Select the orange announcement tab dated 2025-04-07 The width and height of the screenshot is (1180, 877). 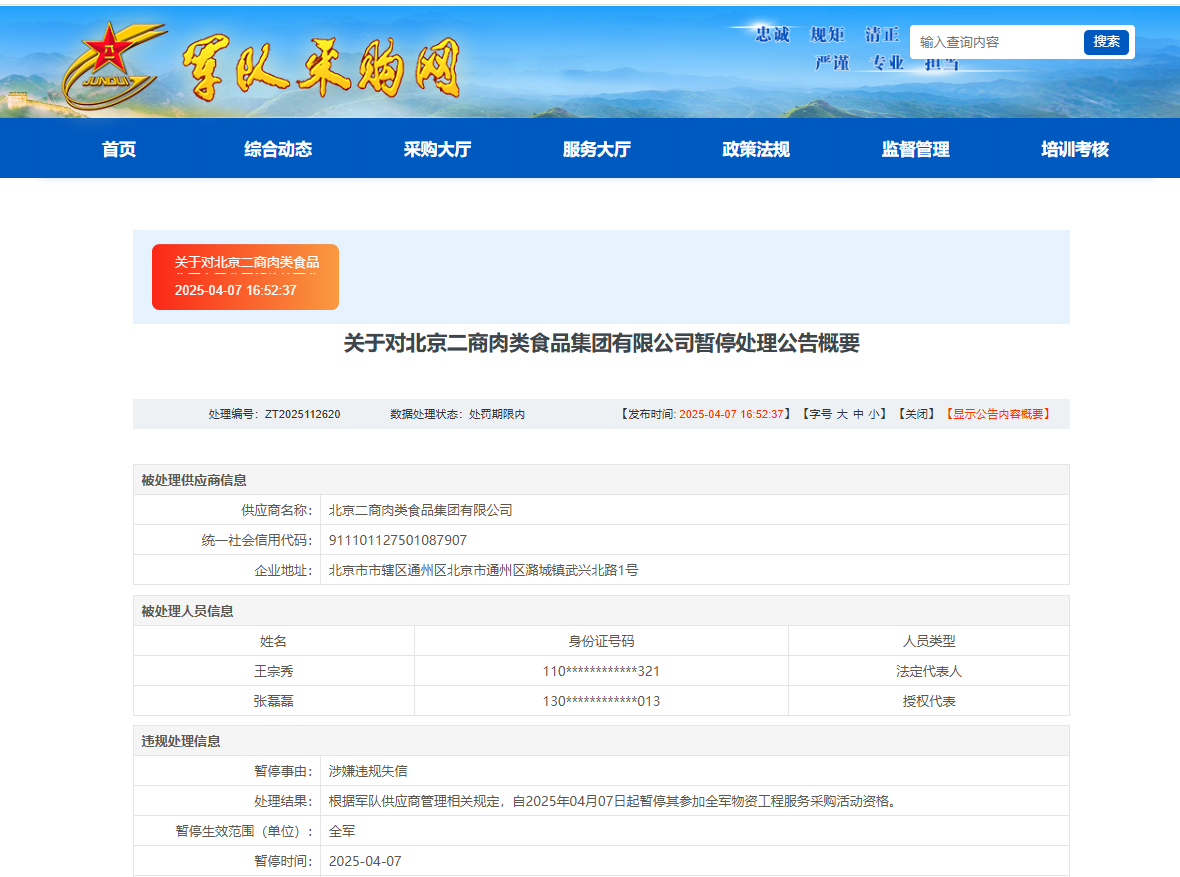[x=245, y=277]
